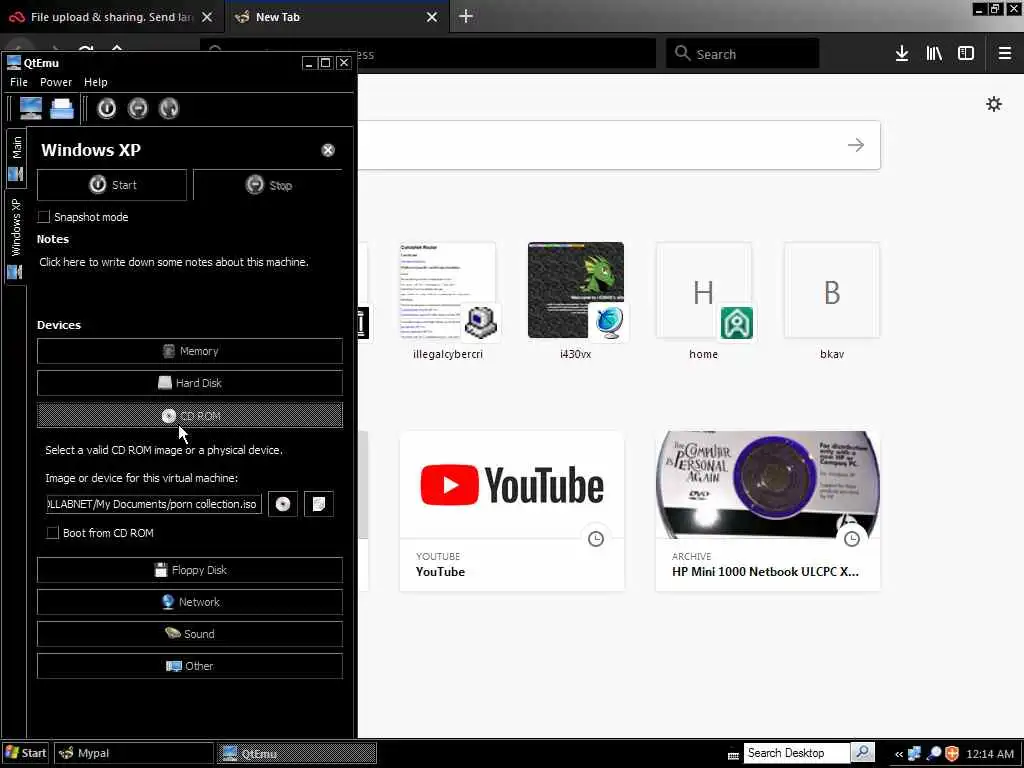
Task: Open the browser hamburger menu
Action: coord(1005,54)
